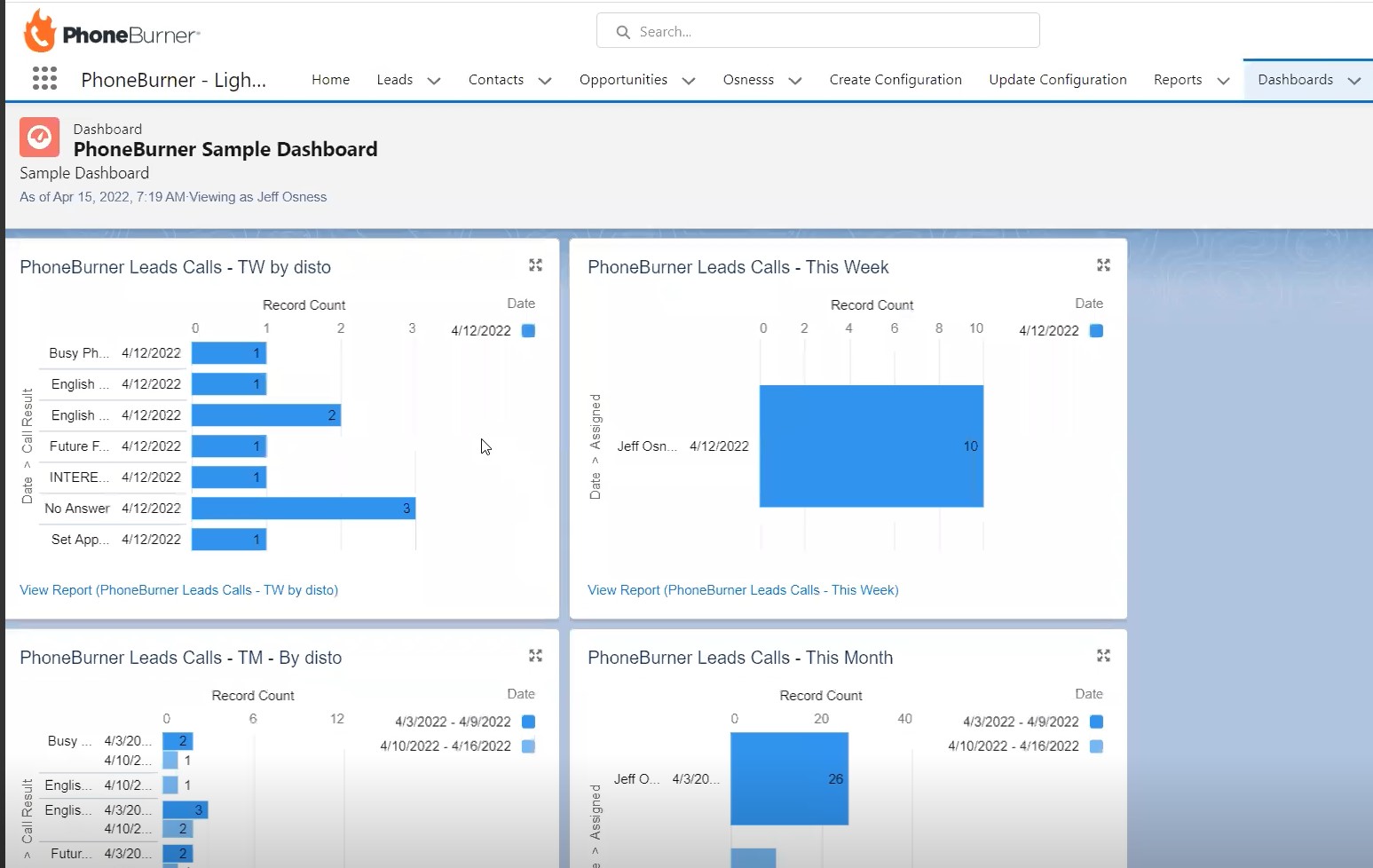Expand the Opportunities tab dropdown arrow
Image resolution: width=1373 pixels, height=868 pixels.
click(689, 81)
